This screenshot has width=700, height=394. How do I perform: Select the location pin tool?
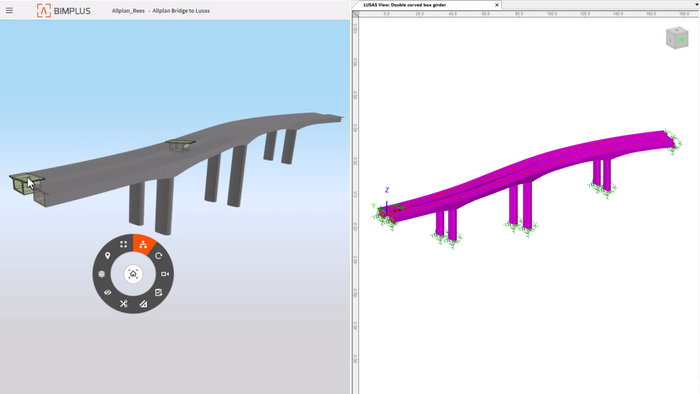pos(108,256)
